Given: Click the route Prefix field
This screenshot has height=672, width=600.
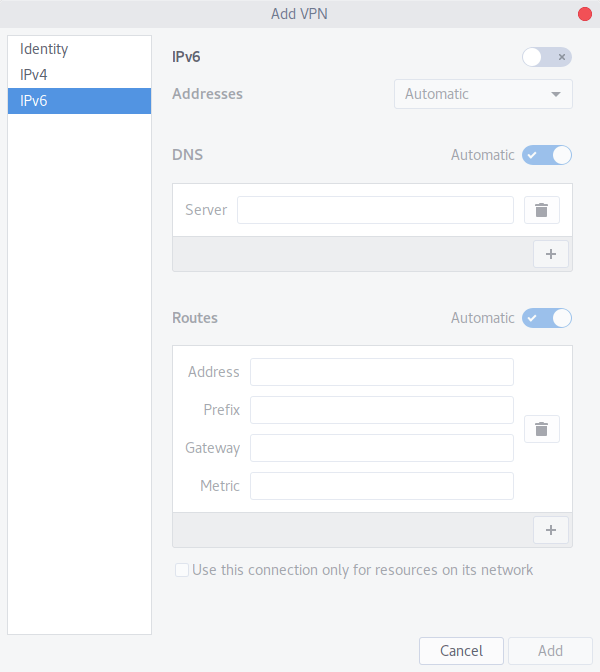Looking at the screenshot, I should [x=381, y=410].
